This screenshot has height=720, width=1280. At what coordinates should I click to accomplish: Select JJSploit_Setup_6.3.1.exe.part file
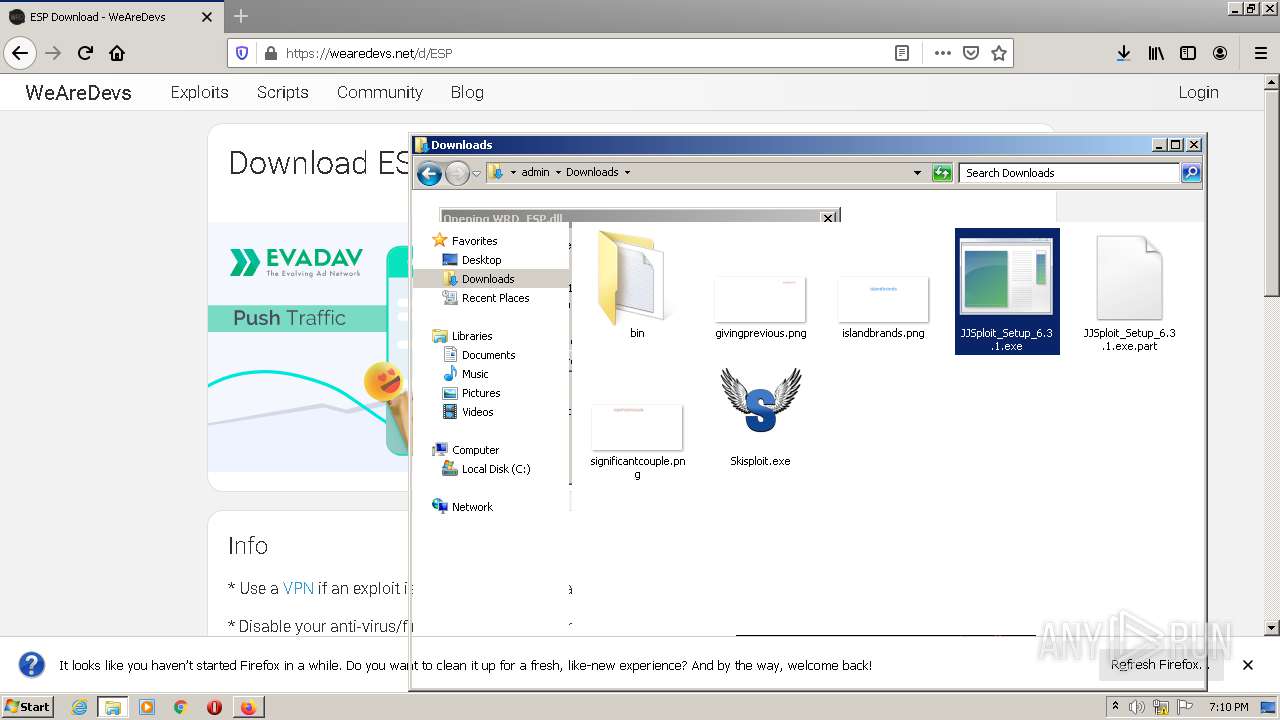[1129, 293]
